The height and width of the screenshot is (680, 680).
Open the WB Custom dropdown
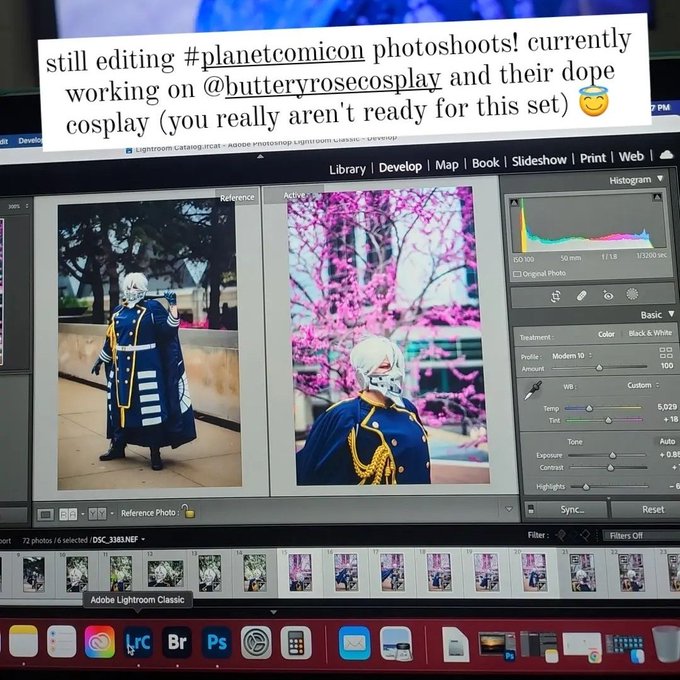(643, 385)
